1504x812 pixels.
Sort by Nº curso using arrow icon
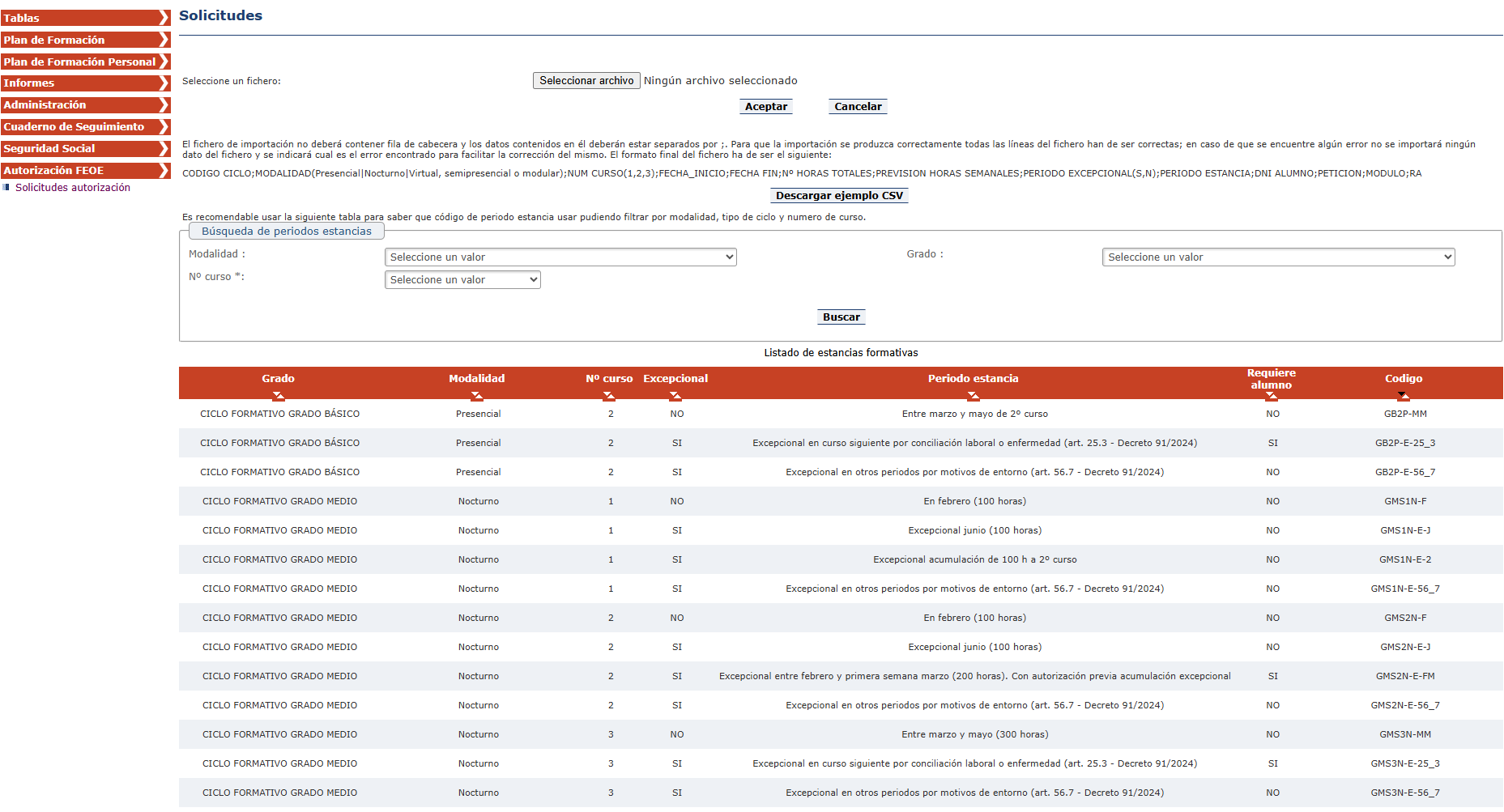(x=609, y=396)
